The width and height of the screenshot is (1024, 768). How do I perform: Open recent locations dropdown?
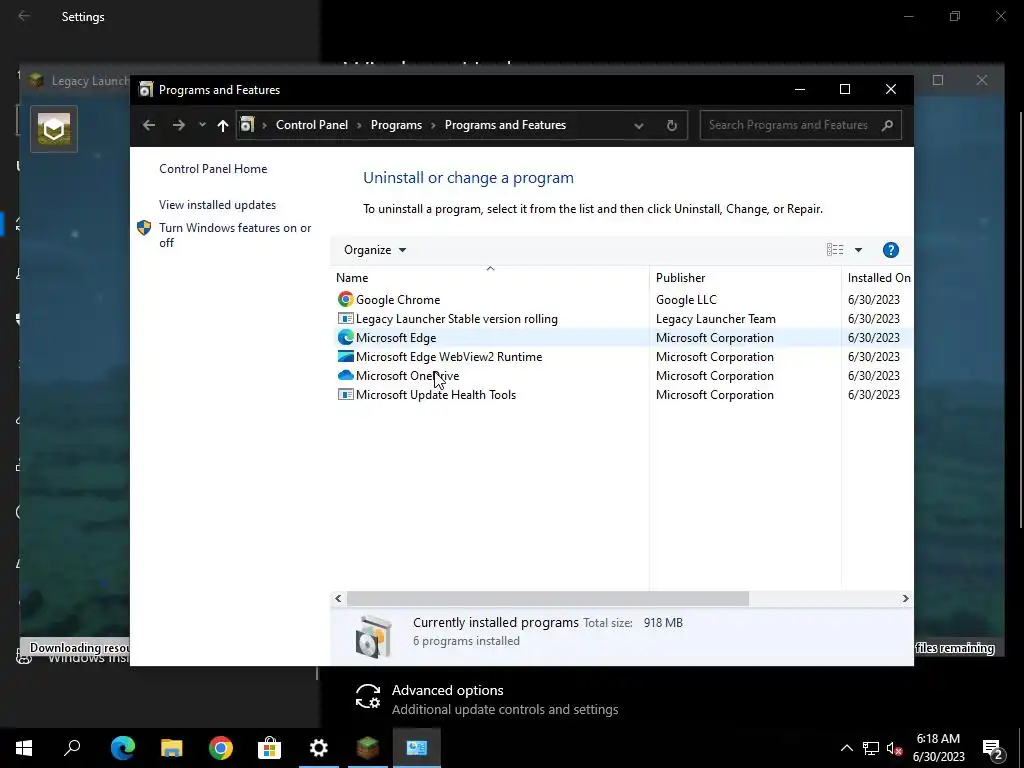(202, 125)
